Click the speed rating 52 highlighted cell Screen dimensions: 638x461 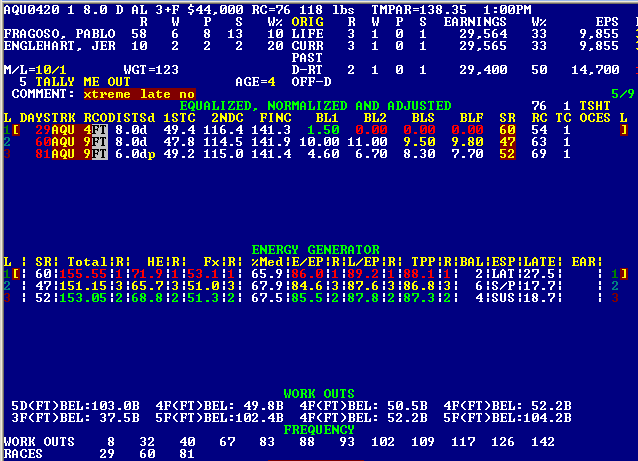coord(507,154)
